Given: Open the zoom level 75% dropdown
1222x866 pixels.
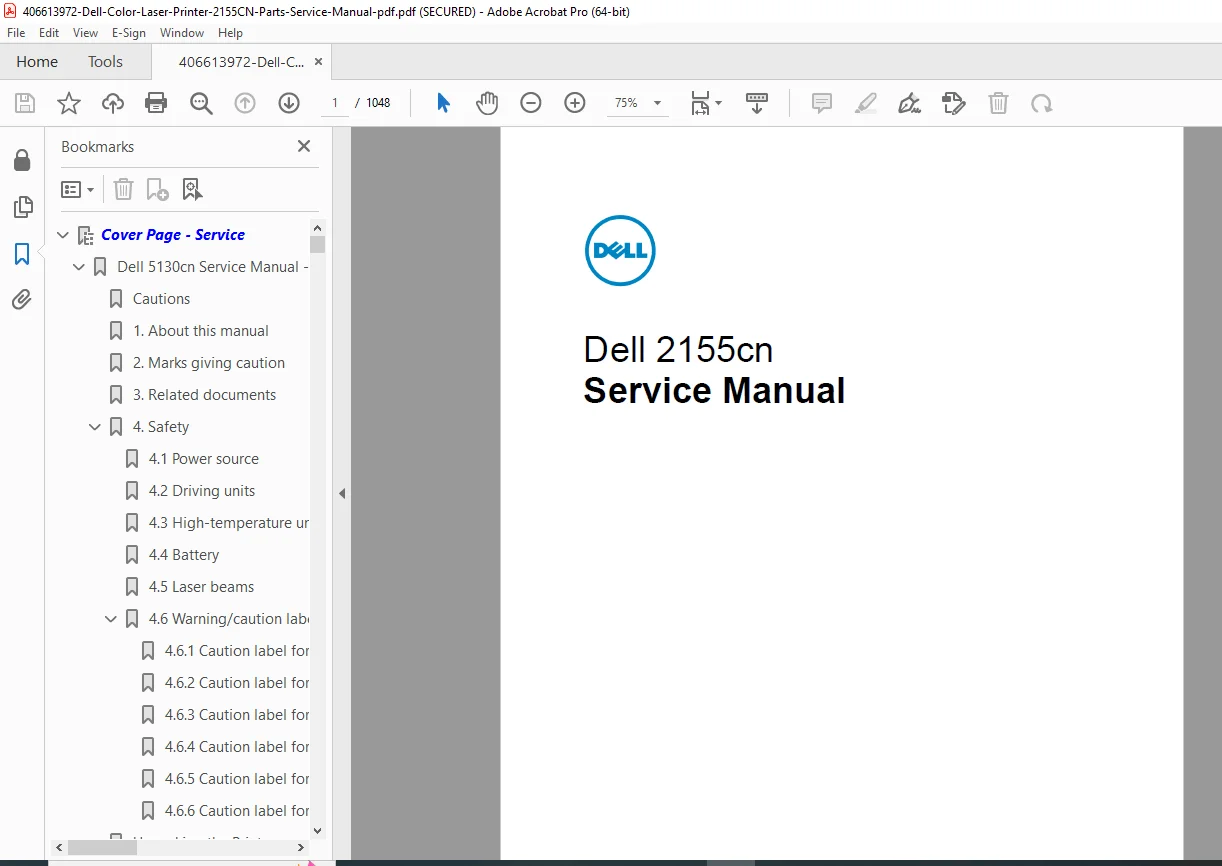Looking at the screenshot, I should point(657,103).
